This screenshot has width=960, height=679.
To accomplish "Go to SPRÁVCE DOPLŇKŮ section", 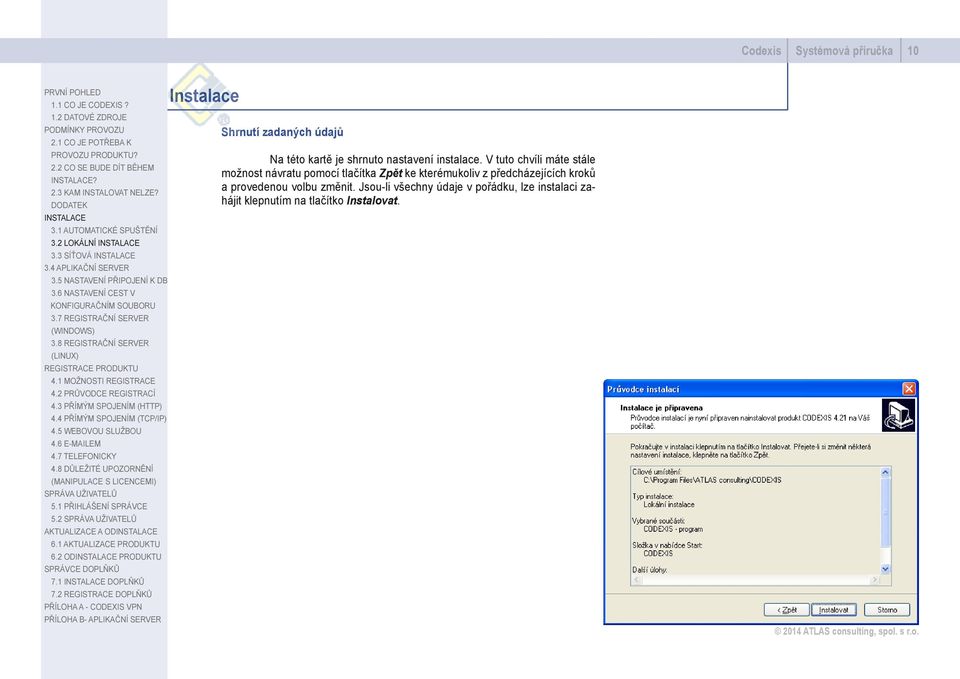I will [81, 569].
